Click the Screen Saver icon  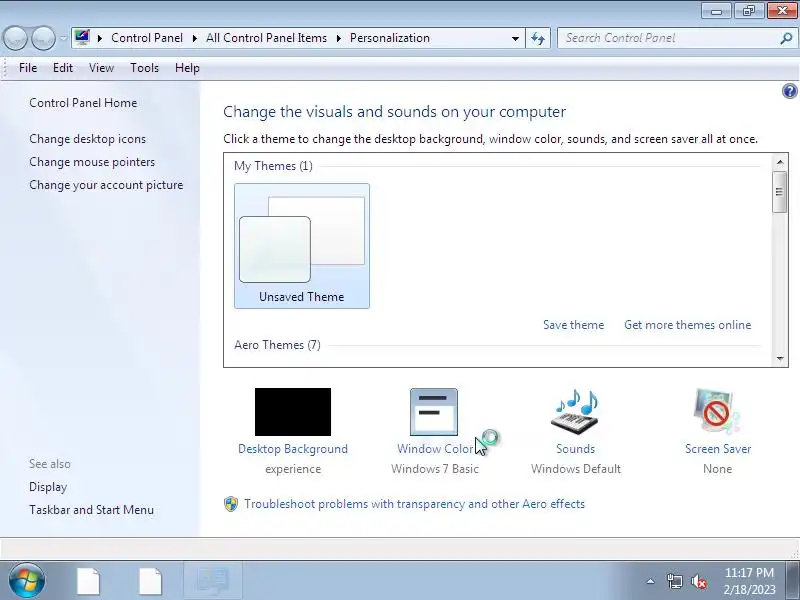(x=717, y=412)
